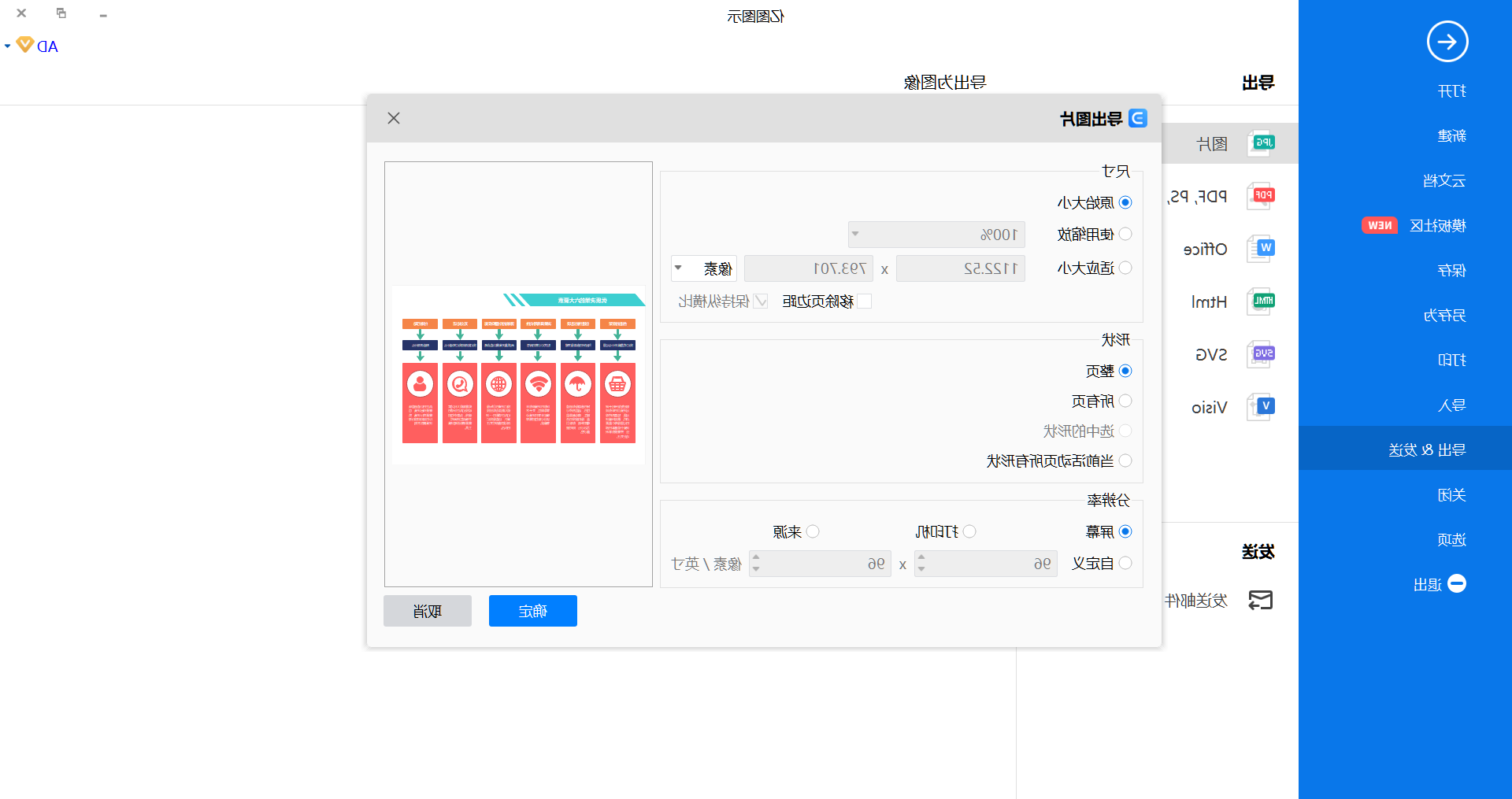Click the 导出图片 dialog logo icon

point(1138,118)
